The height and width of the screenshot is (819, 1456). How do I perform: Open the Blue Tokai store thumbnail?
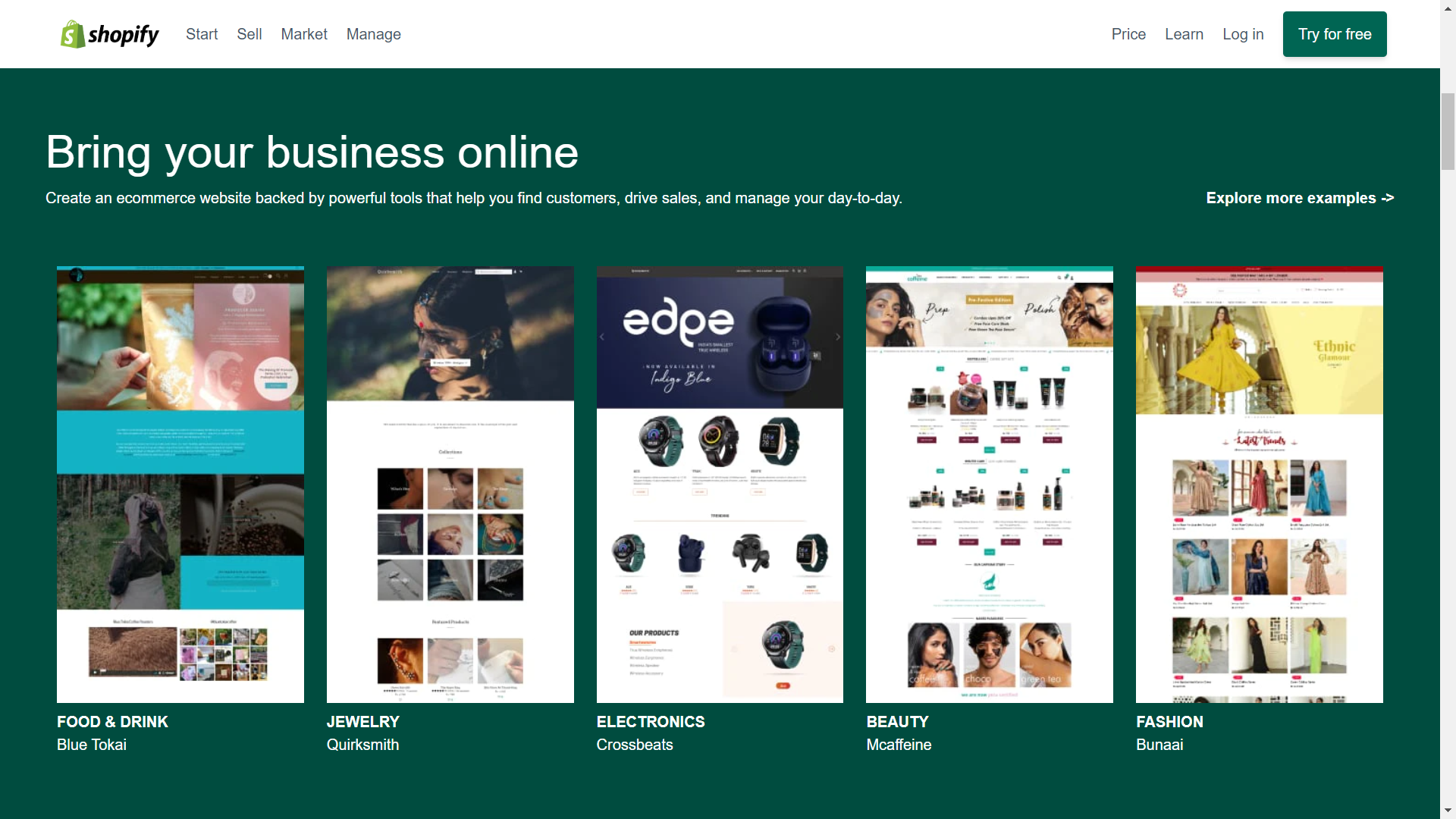180,485
